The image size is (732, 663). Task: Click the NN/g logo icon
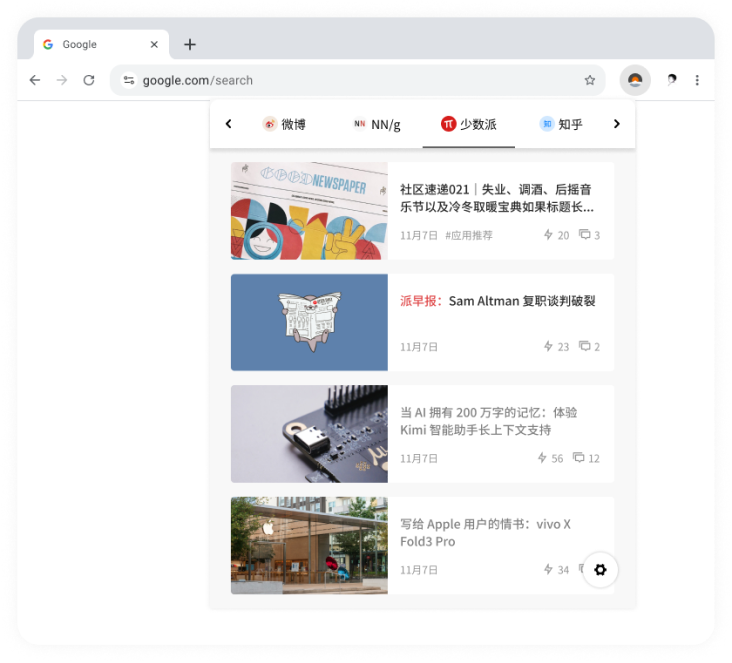tap(359, 124)
